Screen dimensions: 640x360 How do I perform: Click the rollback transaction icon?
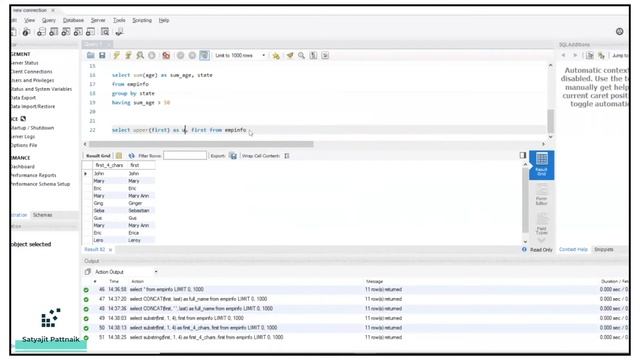click(x=192, y=56)
